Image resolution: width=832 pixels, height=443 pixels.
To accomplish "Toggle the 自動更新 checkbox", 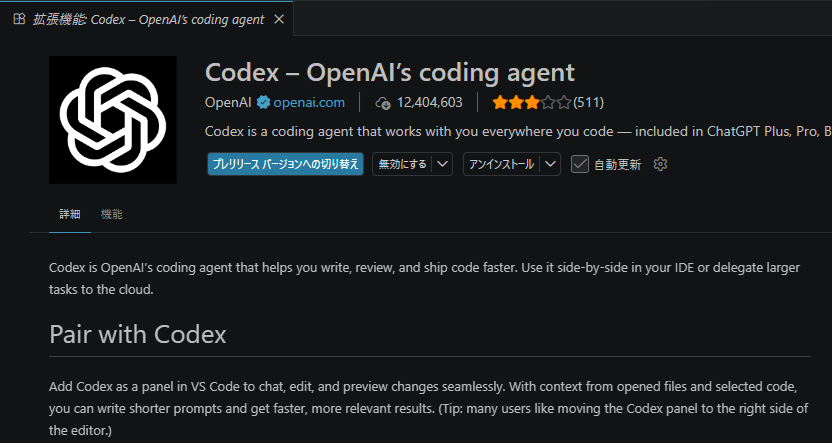I will tap(579, 164).
